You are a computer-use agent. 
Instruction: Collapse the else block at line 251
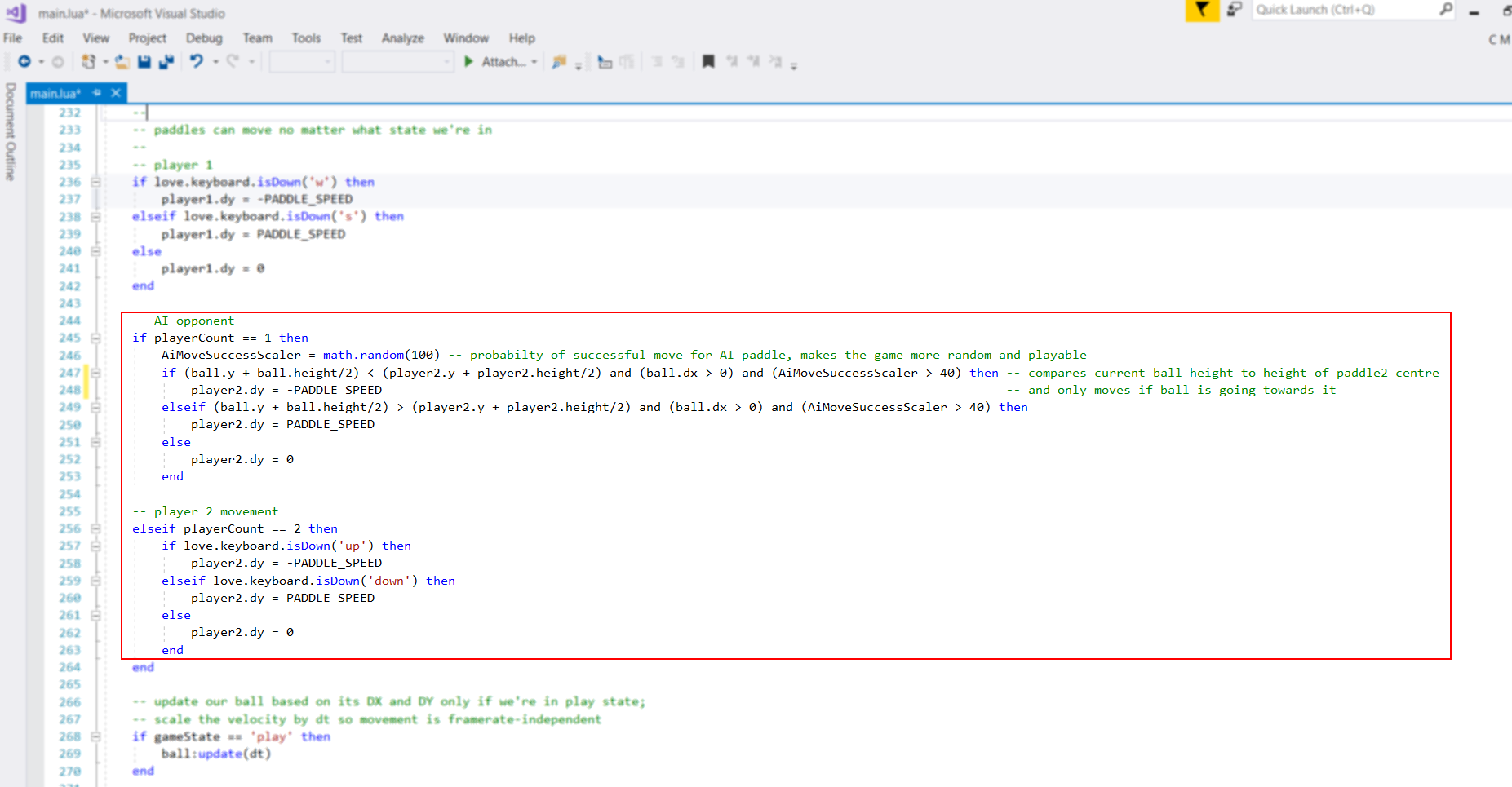(95, 442)
